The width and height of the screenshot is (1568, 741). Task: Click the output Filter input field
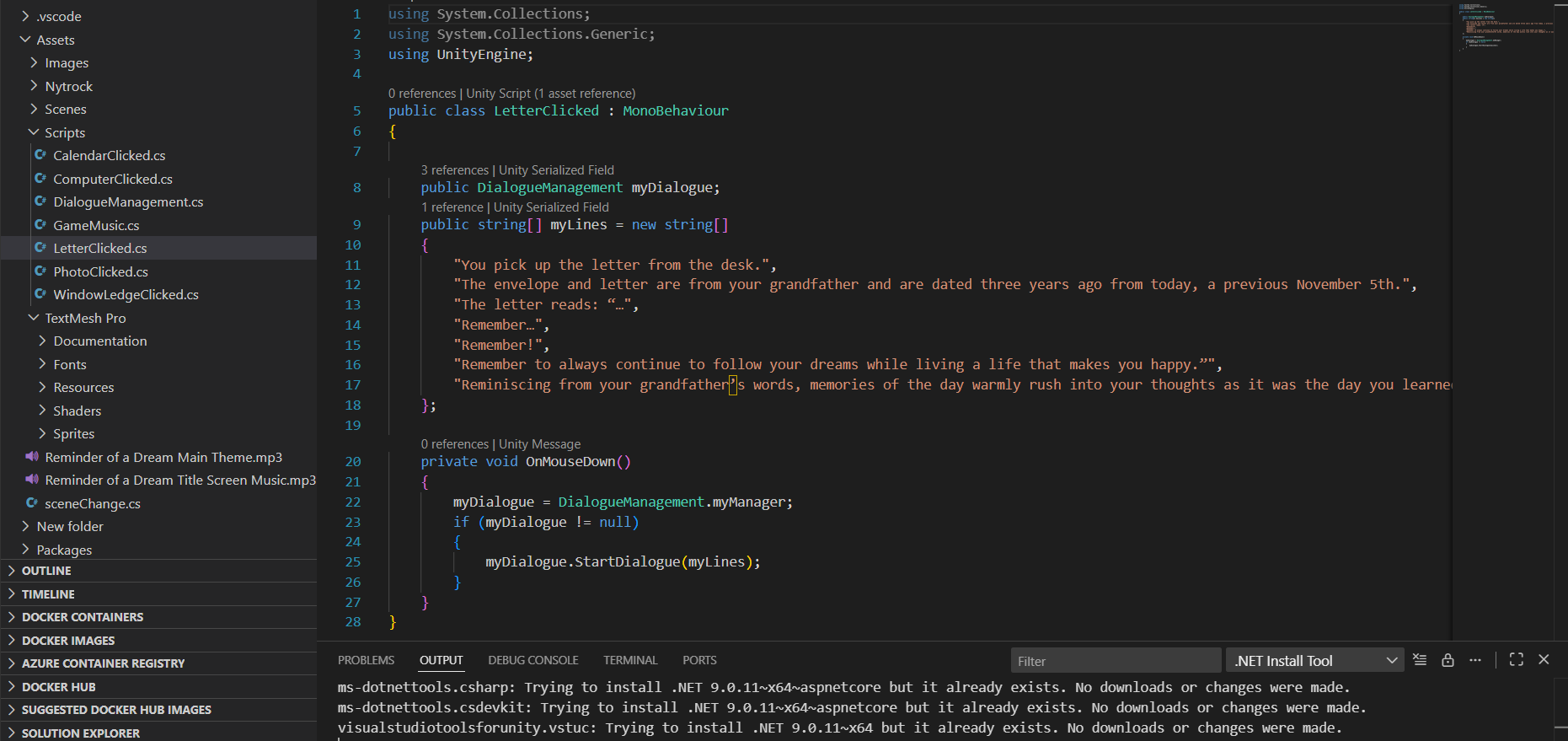pyautogui.click(x=1116, y=660)
